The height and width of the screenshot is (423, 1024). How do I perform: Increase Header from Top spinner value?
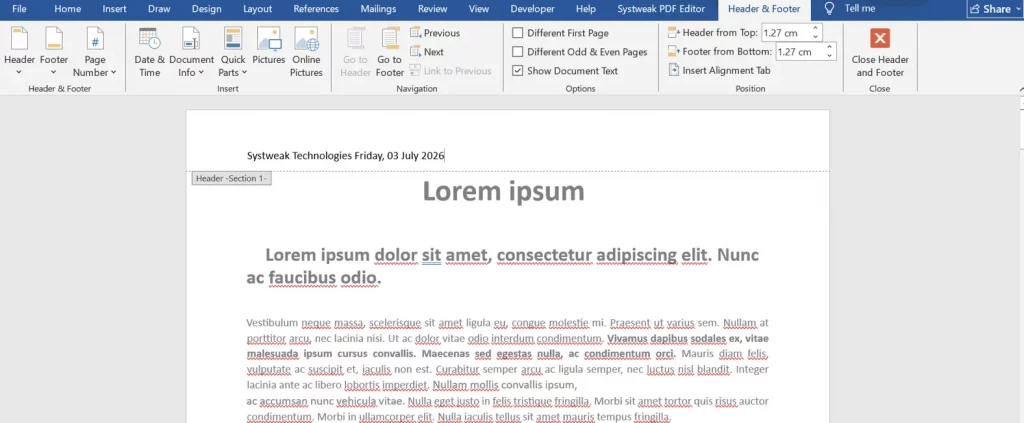[815, 29]
